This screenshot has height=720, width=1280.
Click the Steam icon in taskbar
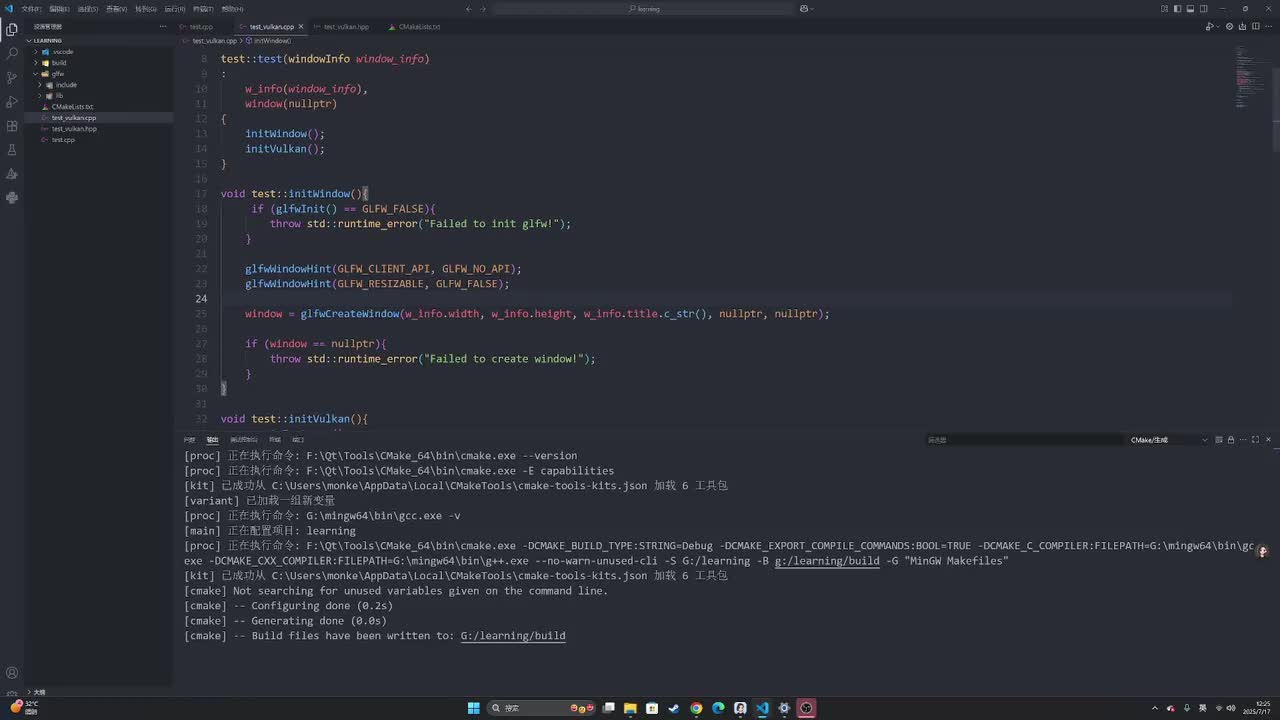click(x=674, y=708)
